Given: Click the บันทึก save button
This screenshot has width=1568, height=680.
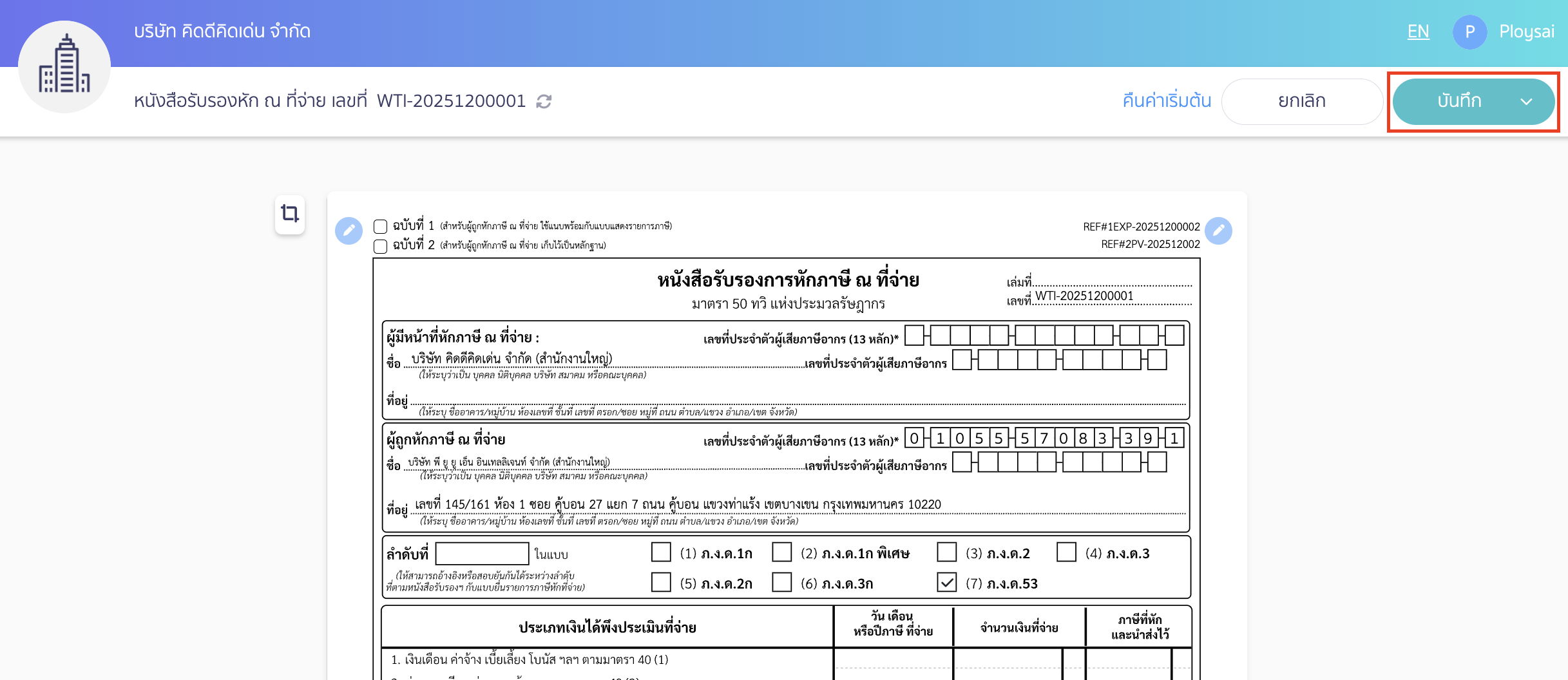Looking at the screenshot, I should [x=1459, y=101].
